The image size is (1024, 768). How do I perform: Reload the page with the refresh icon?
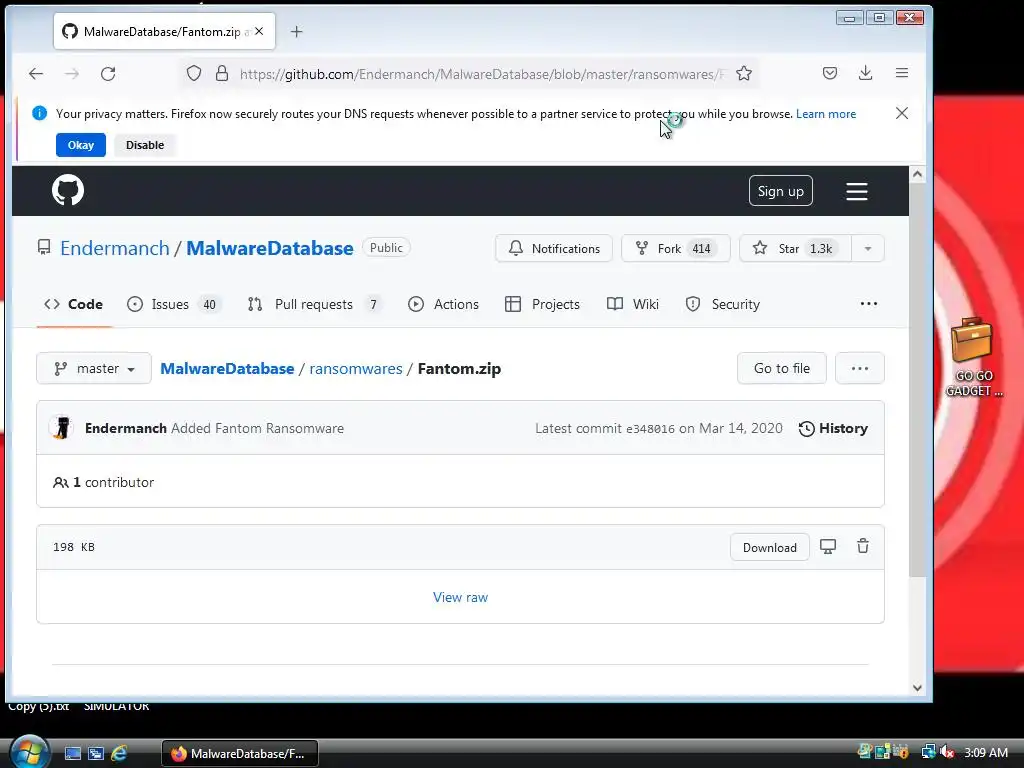(x=108, y=74)
